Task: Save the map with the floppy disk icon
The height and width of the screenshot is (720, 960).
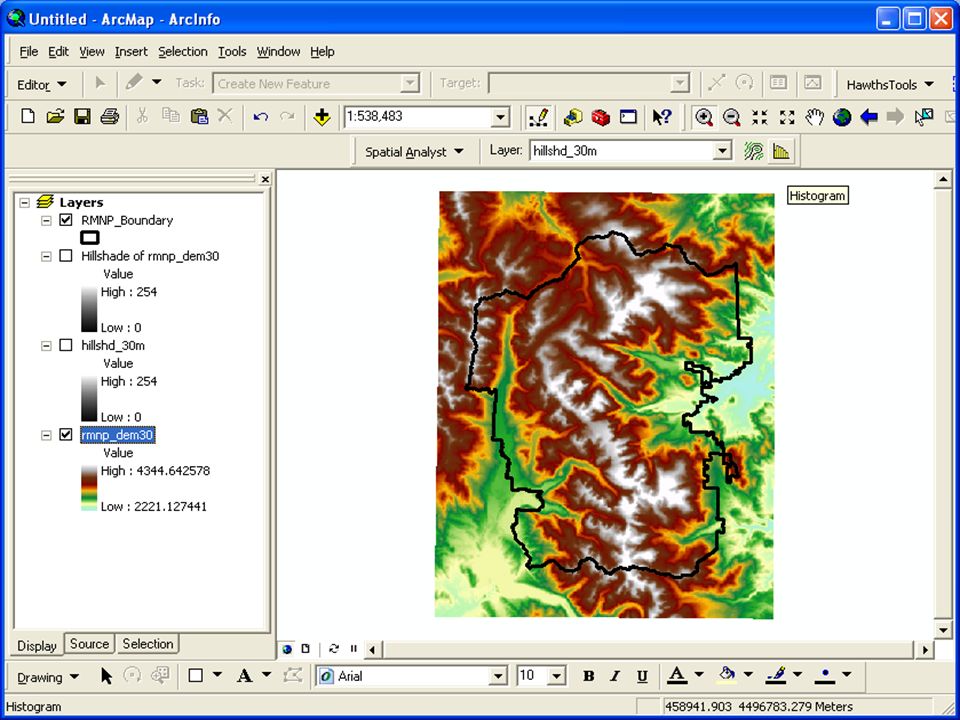Action: (82, 116)
